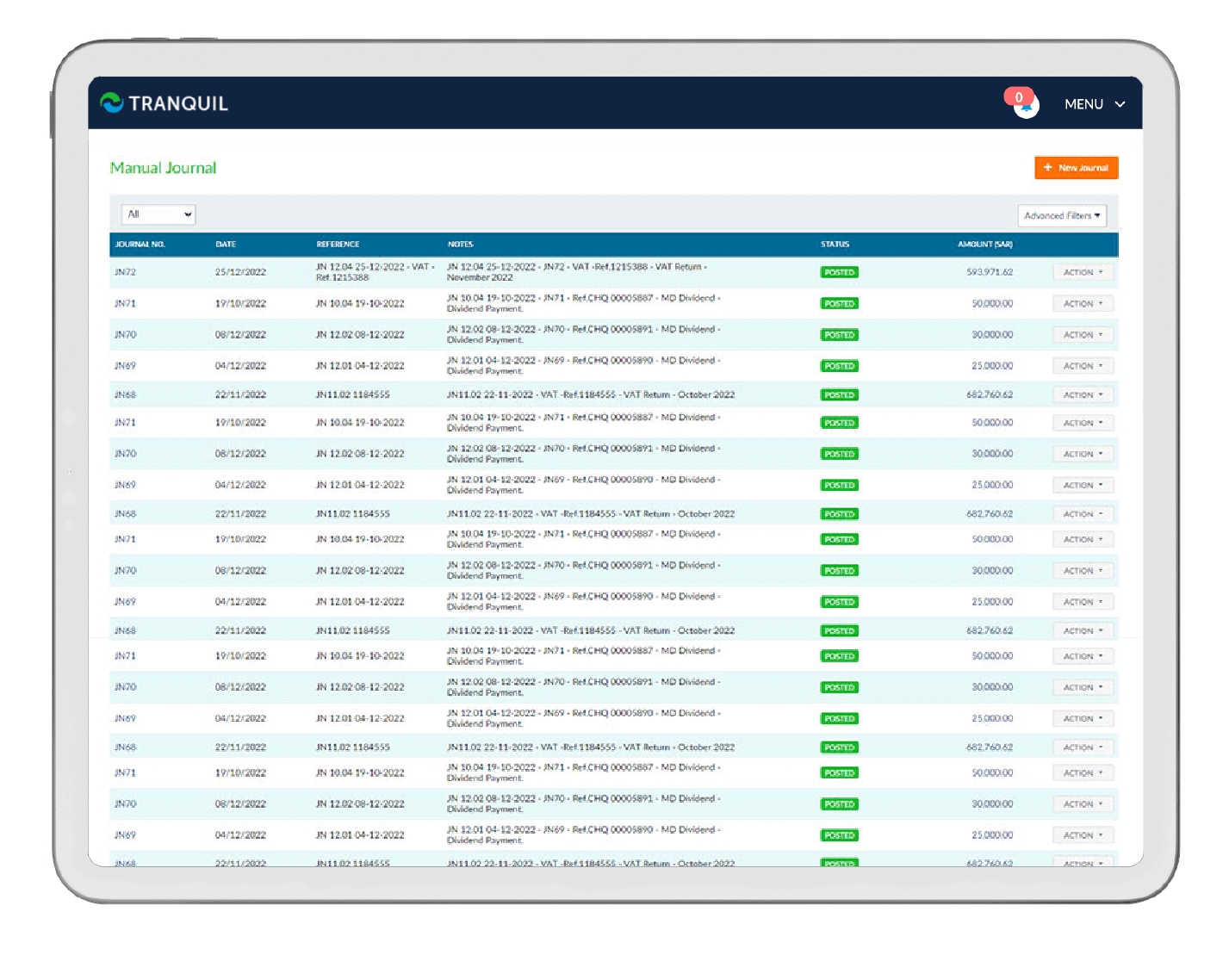Click POSTED badge in JN72 row

coord(839,272)
